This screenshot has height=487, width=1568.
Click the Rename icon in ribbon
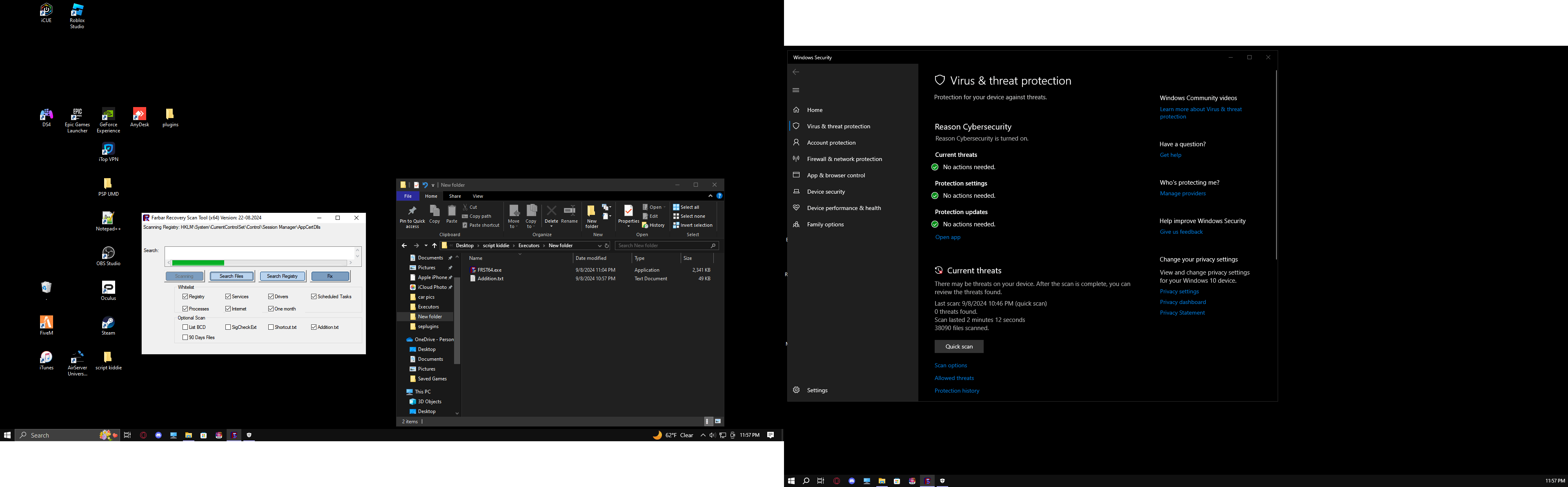[569, 211]
